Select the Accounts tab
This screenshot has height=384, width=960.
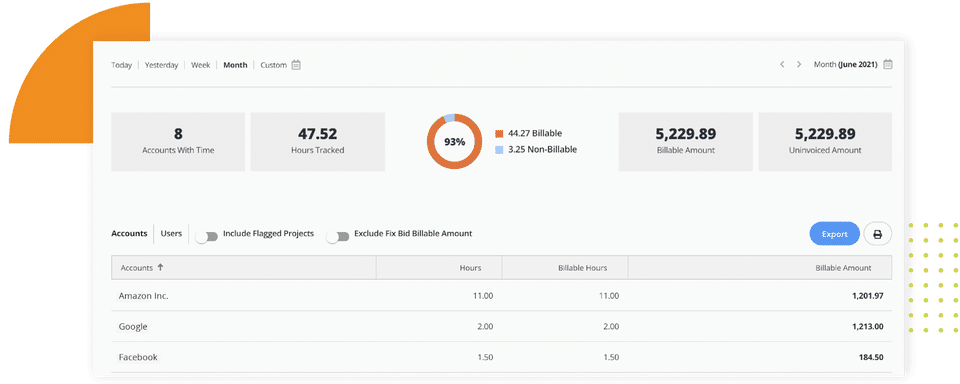(129, 233)
